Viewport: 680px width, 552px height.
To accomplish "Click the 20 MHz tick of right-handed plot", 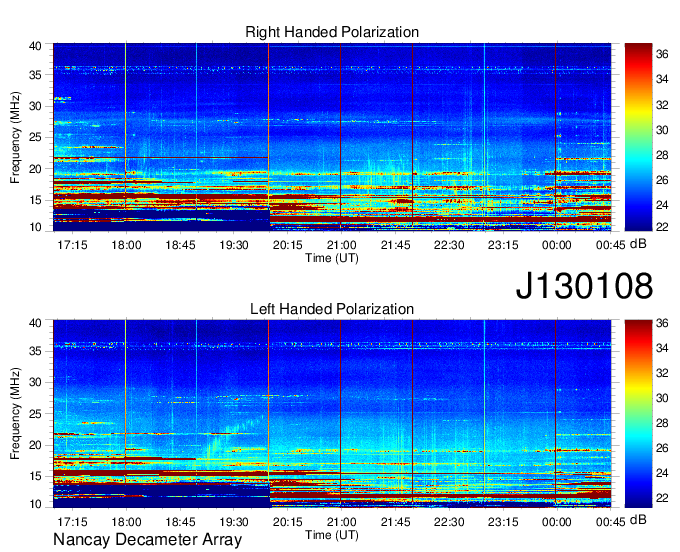I will click(35, 169).
